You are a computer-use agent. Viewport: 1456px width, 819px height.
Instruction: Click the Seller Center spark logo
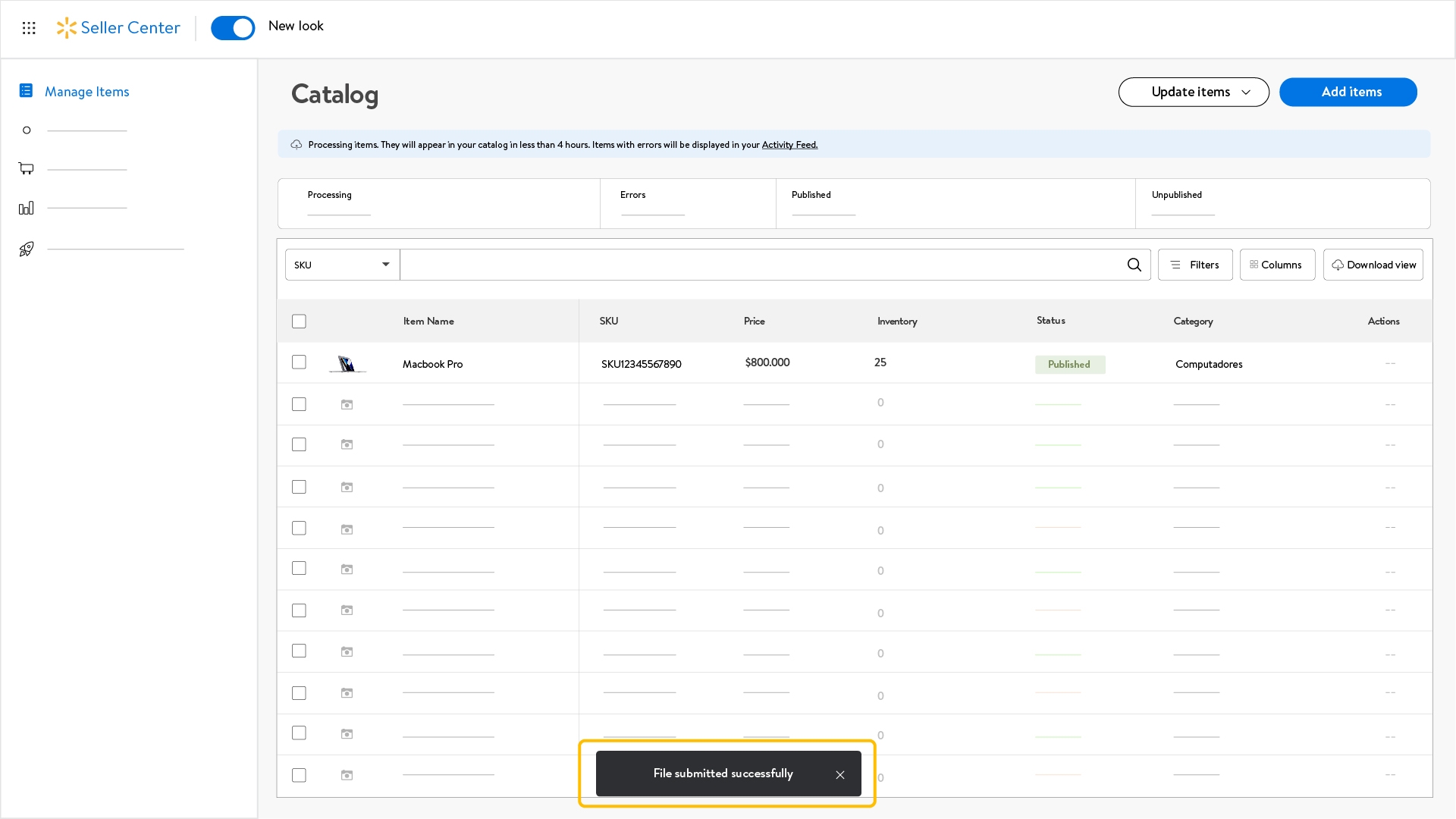click(x=67, y=28)
